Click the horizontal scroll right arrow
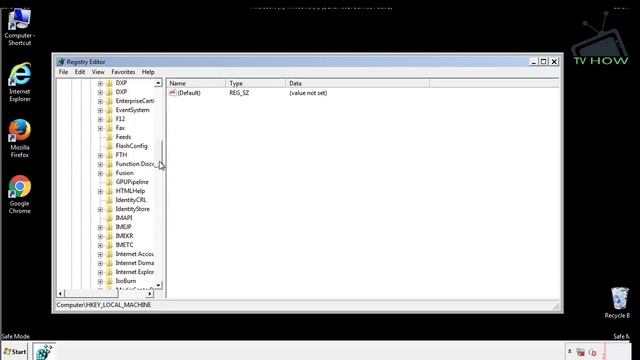This screenshot has width=640, height=360. [150, 293]
